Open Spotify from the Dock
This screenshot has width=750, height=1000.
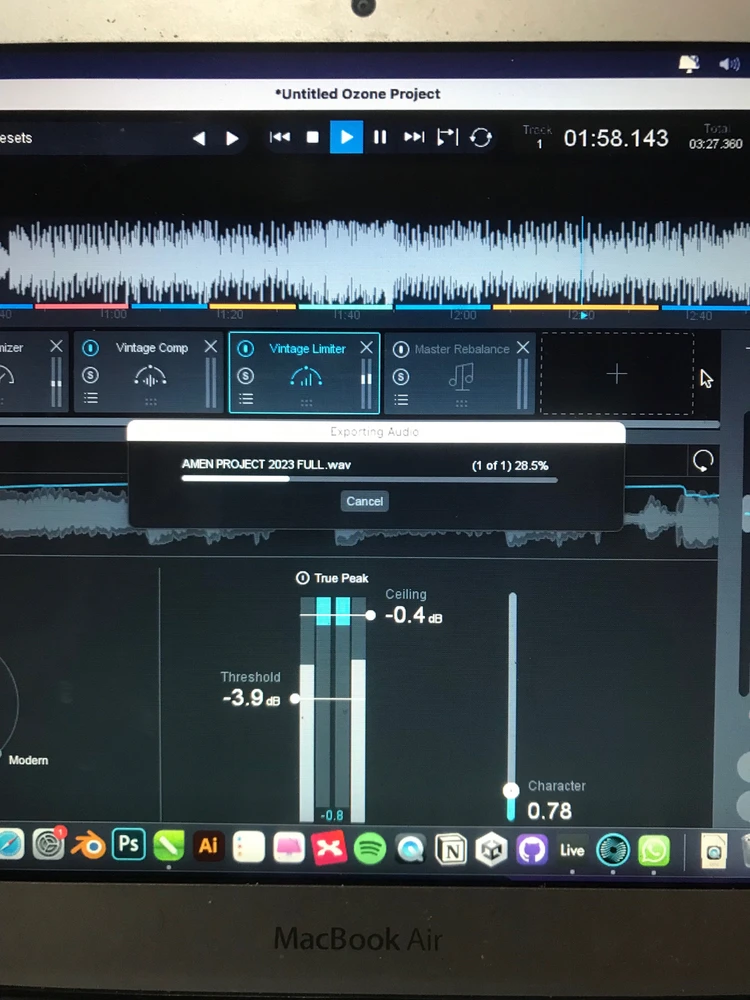(x=370, y=849)
